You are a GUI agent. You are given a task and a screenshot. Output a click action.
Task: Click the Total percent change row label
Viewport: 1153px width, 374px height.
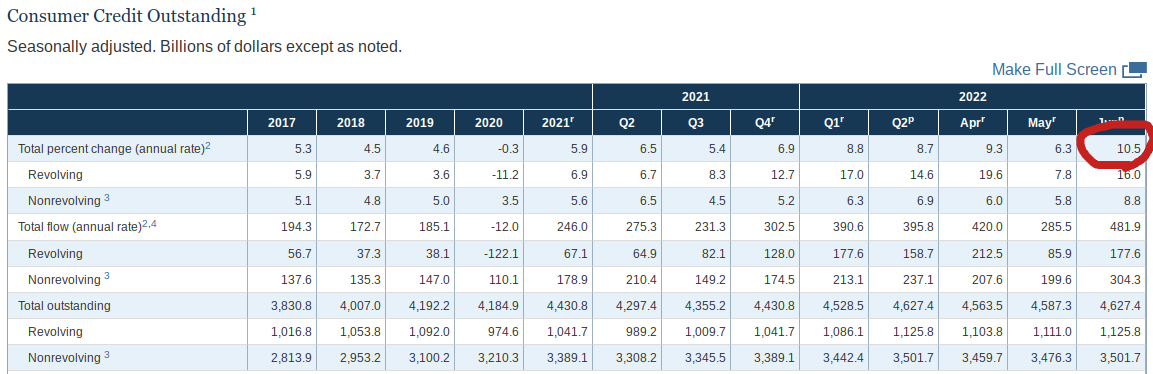click(x=110, y=148)
